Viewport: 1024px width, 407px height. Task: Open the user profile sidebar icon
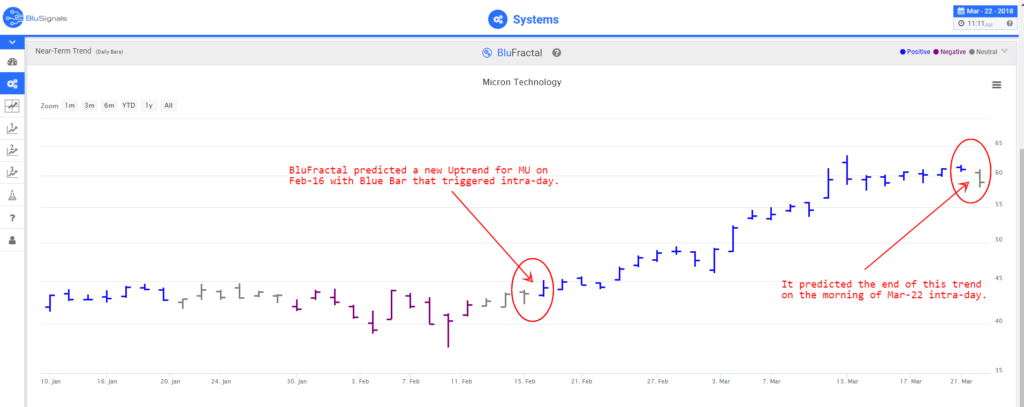click(12, 240)
